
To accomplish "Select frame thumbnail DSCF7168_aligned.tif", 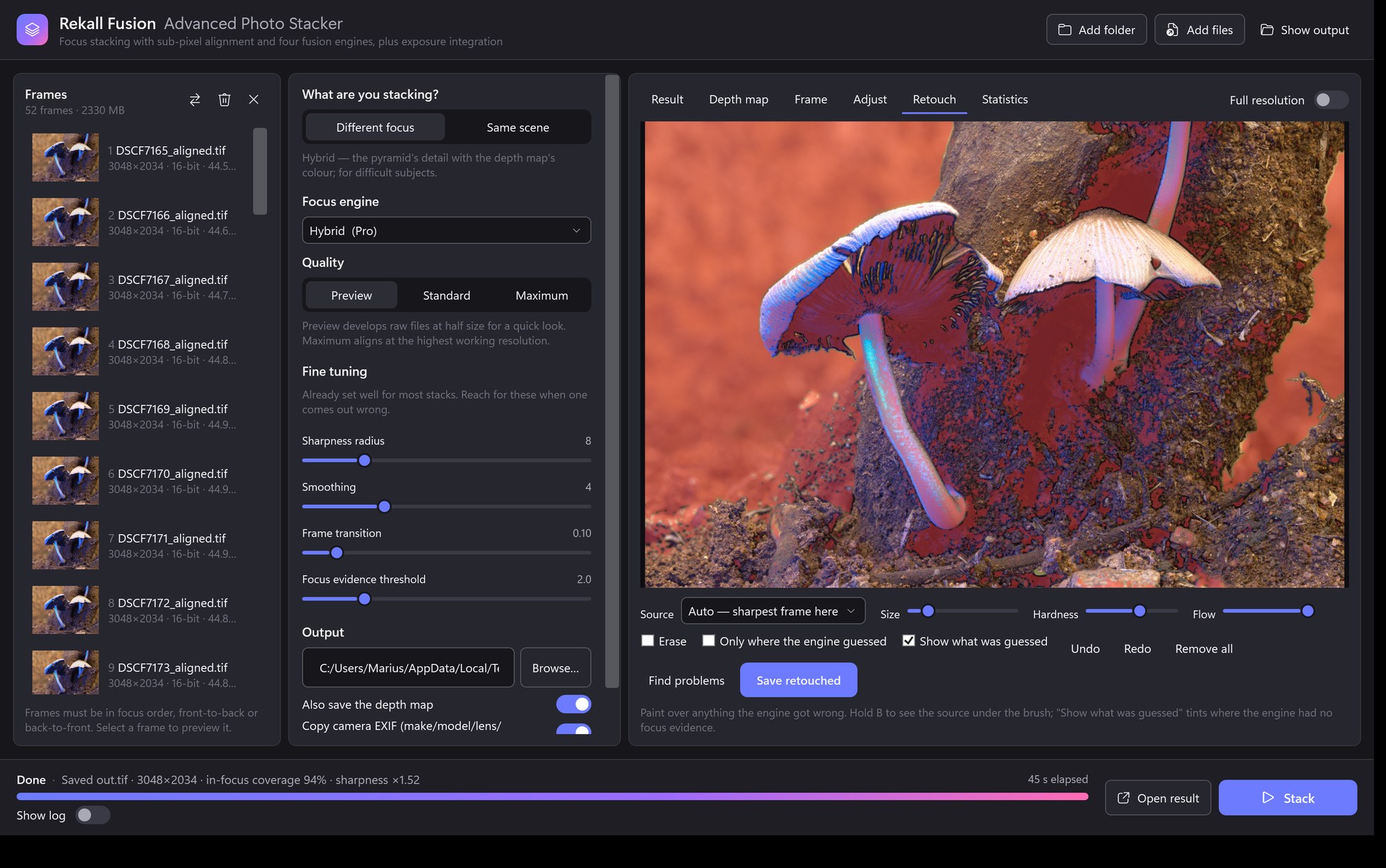I will click(x=65, y=352).
